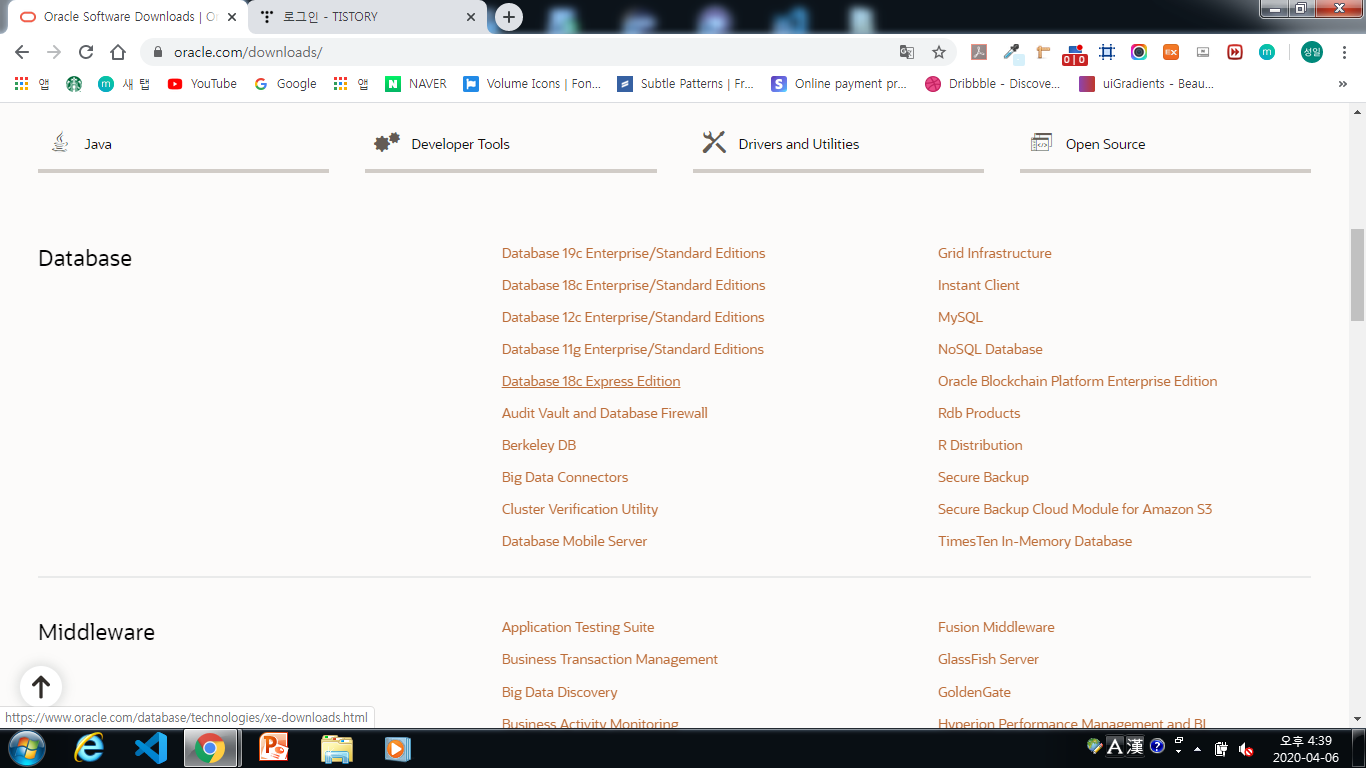Open the blue crop-frame screenshot extension

1107,52
